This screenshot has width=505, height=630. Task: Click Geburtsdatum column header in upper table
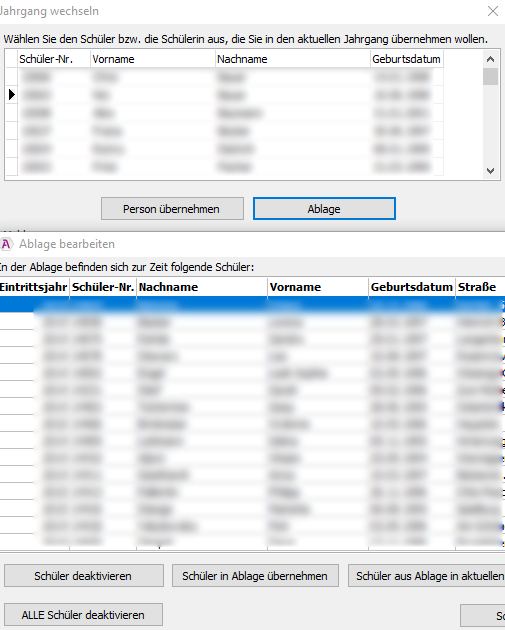[x=407, y=59]
